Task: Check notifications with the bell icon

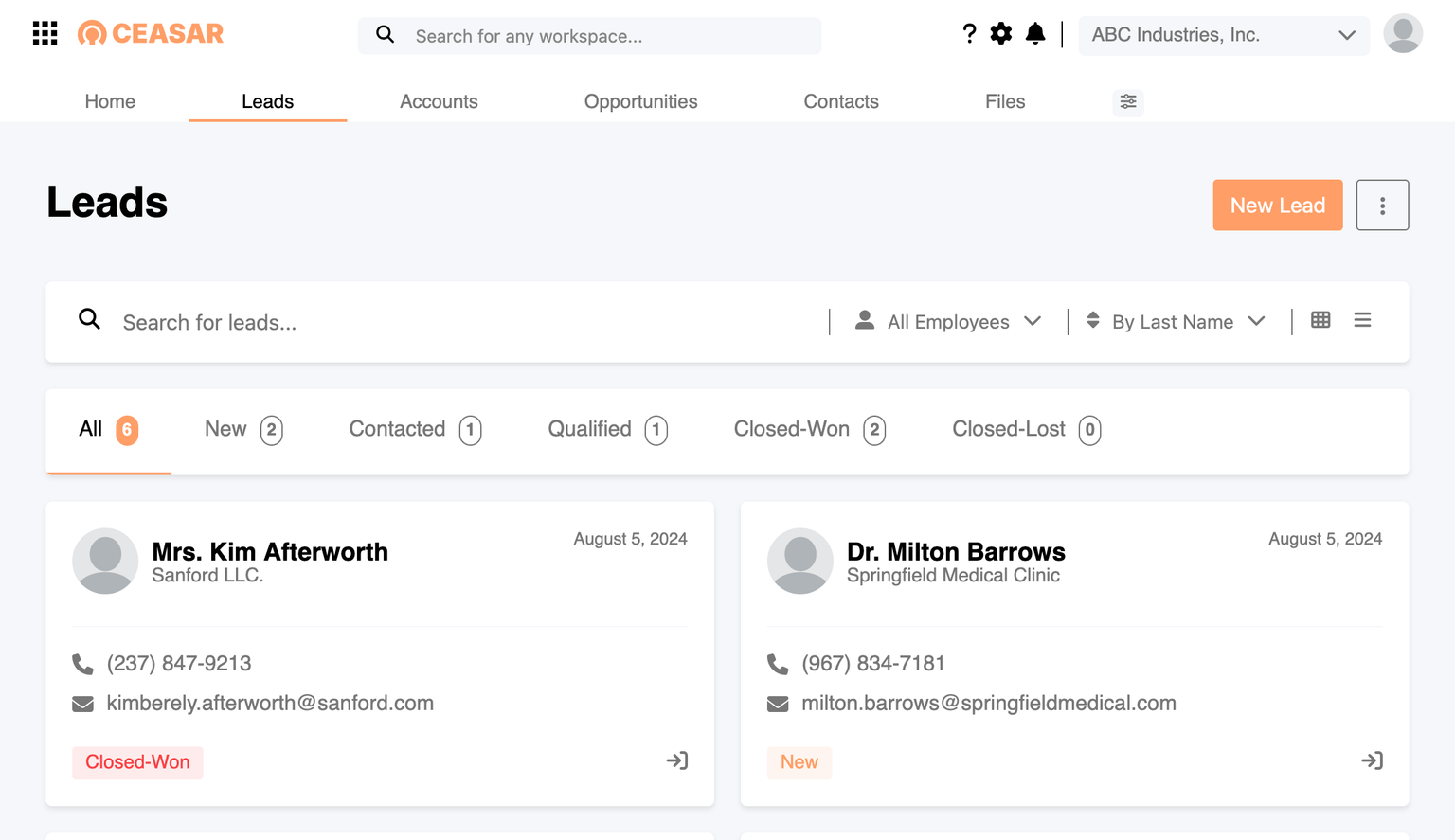Action: pos(1034,33)
